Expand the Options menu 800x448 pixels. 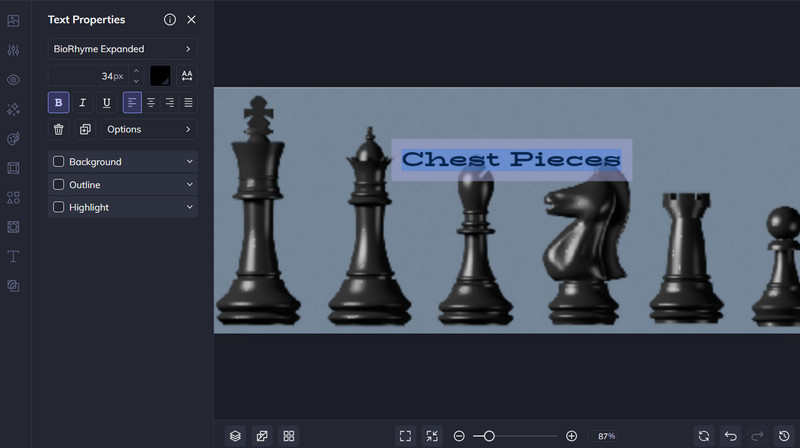tap(149, 129)
